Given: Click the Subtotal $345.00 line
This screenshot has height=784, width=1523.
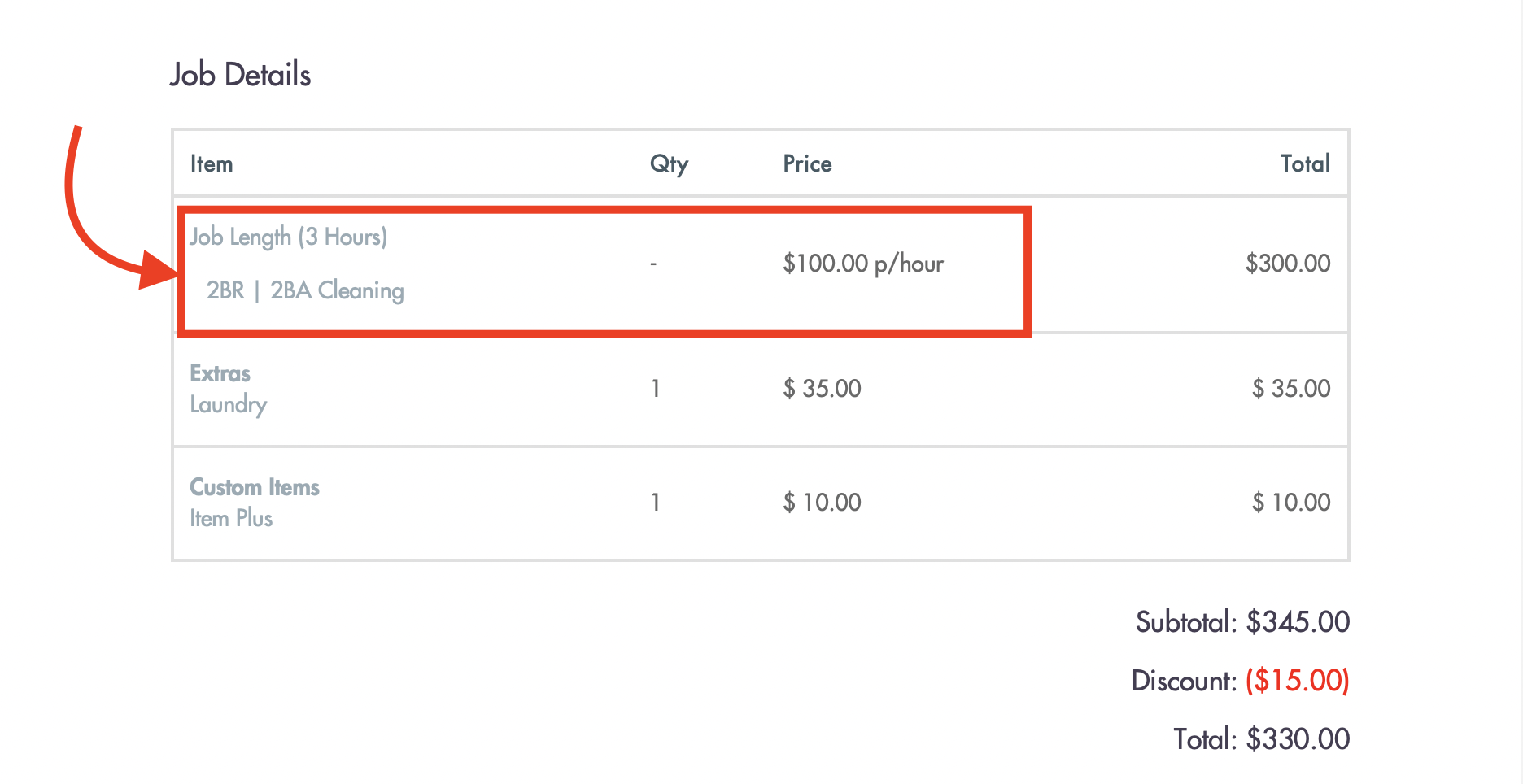Looking at the screenshot, I should [x=1242, y=622].
